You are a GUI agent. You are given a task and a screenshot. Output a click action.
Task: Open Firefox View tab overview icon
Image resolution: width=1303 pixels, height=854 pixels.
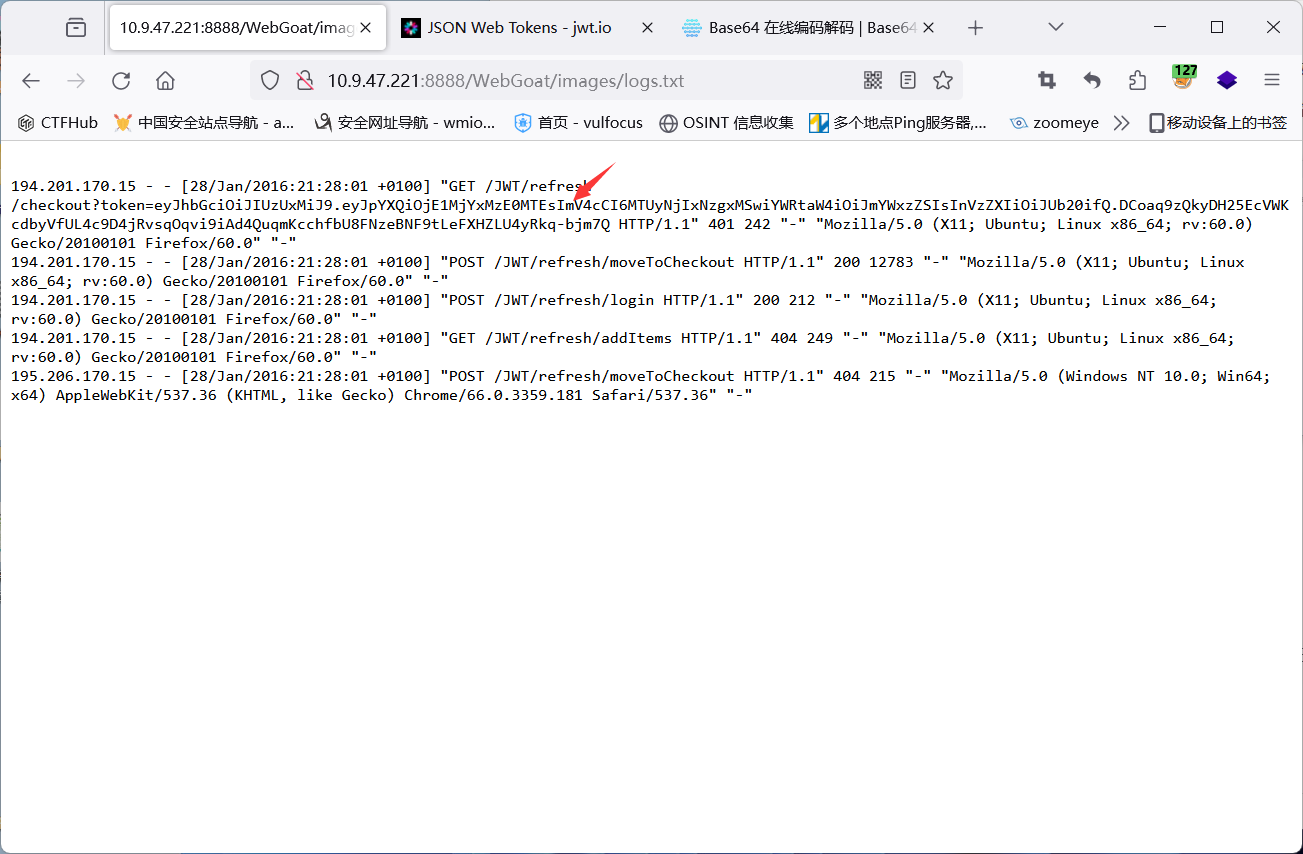pyautogui.click(x=76, y=28)
